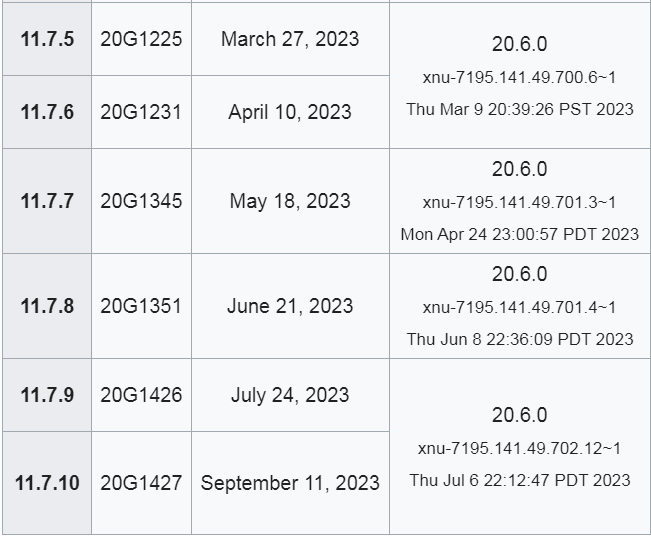Screen dimensions: 651x536
Task: Select build number 20G1231
Action: pyautogui.click(x=141, y=112)
